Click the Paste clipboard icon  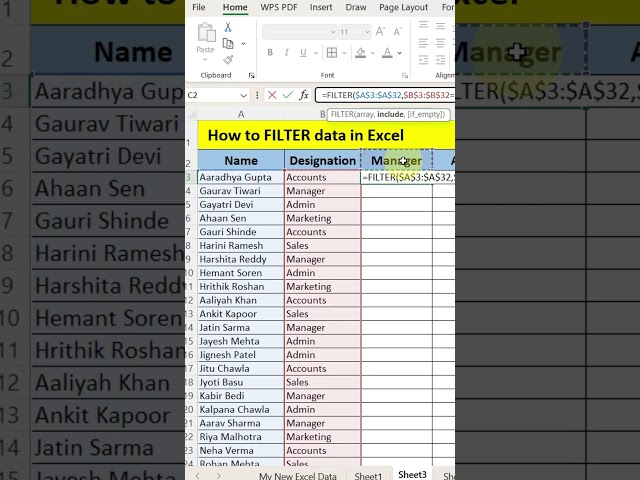tap(206, 33)
